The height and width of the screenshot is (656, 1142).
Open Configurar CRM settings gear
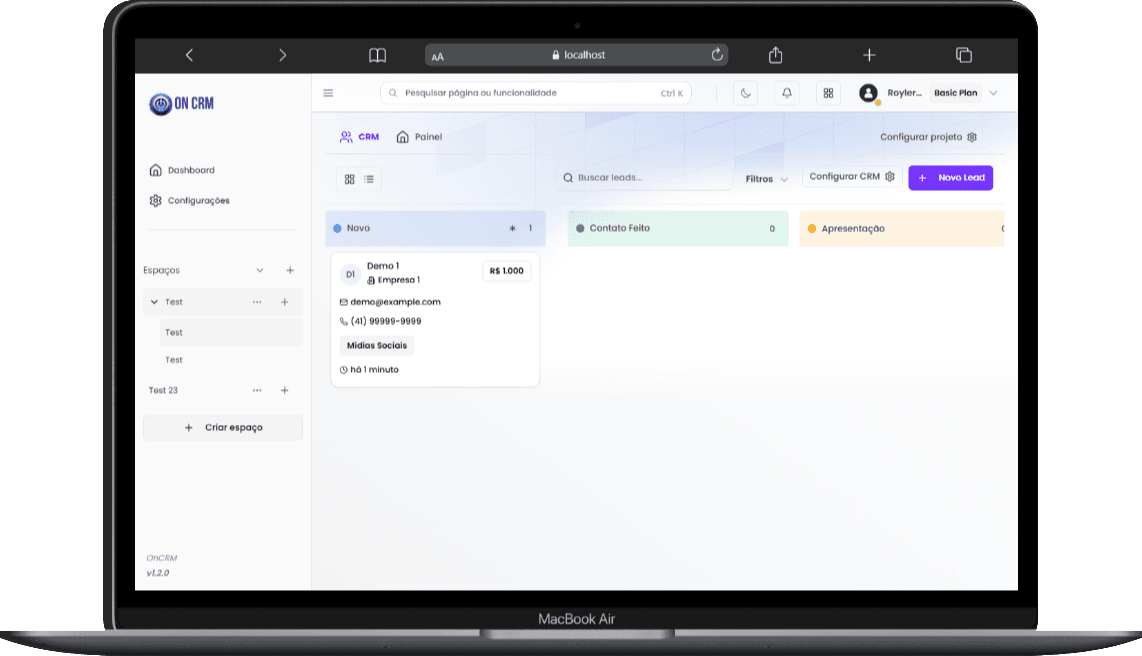890,176
